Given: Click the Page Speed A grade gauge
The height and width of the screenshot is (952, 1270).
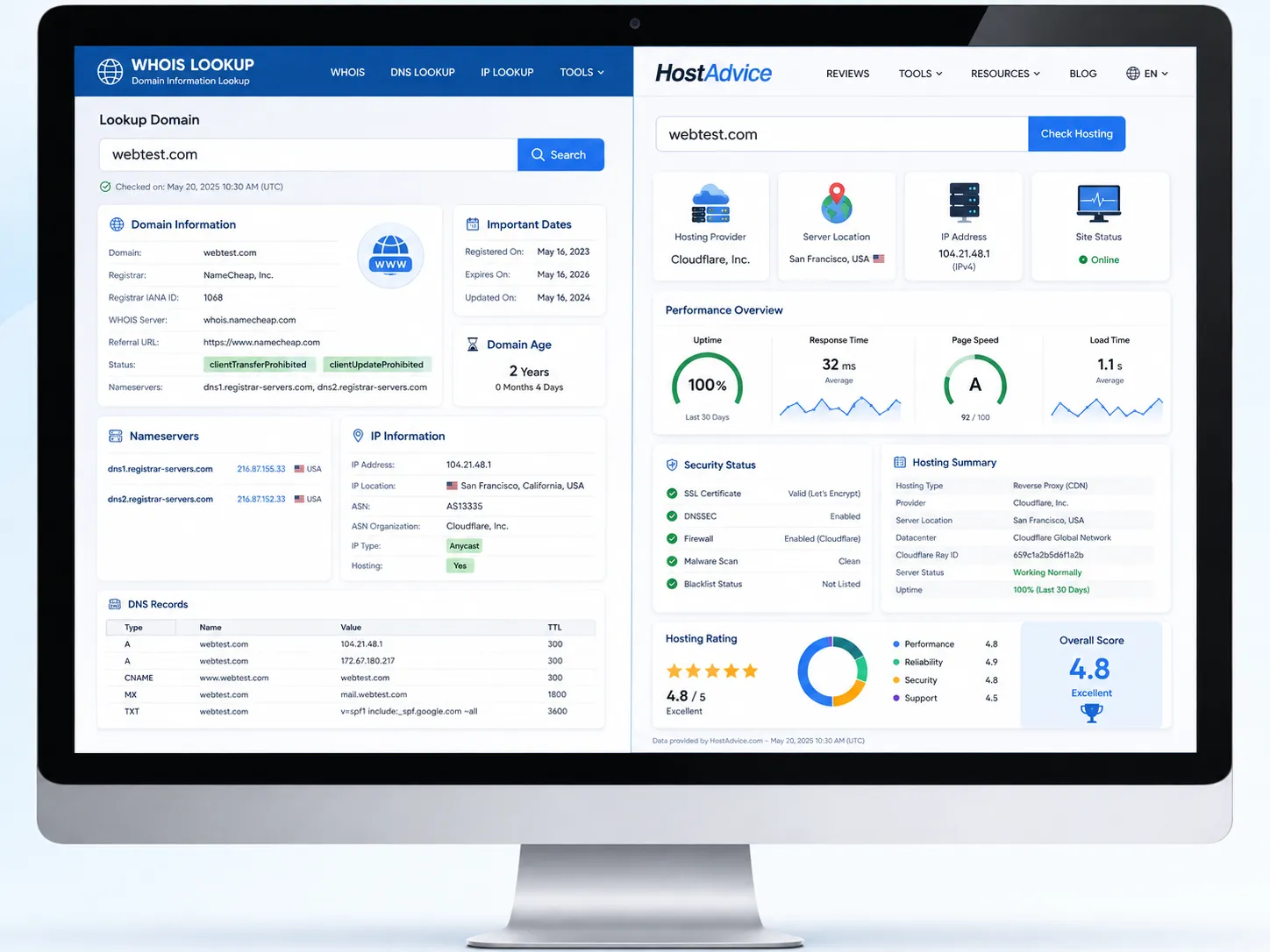Looking at the screenshot, I should pos(974,382).
